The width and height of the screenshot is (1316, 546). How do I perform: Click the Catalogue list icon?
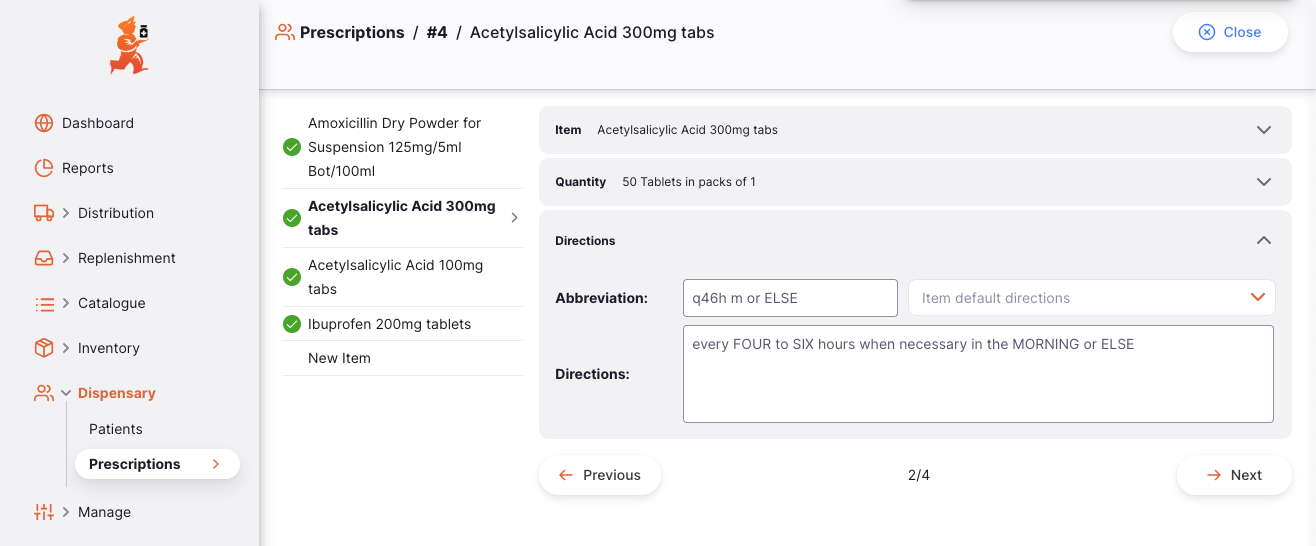pyautogui.click(x=44, y=303)
